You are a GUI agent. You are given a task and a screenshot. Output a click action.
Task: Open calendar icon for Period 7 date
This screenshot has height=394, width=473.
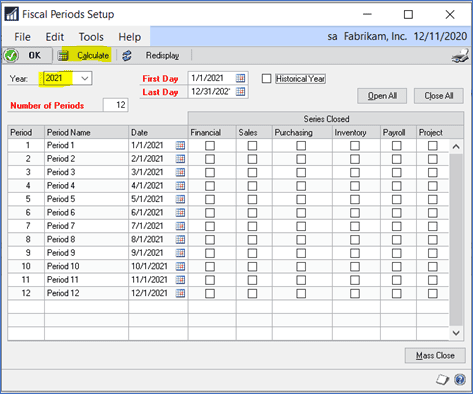180,226
